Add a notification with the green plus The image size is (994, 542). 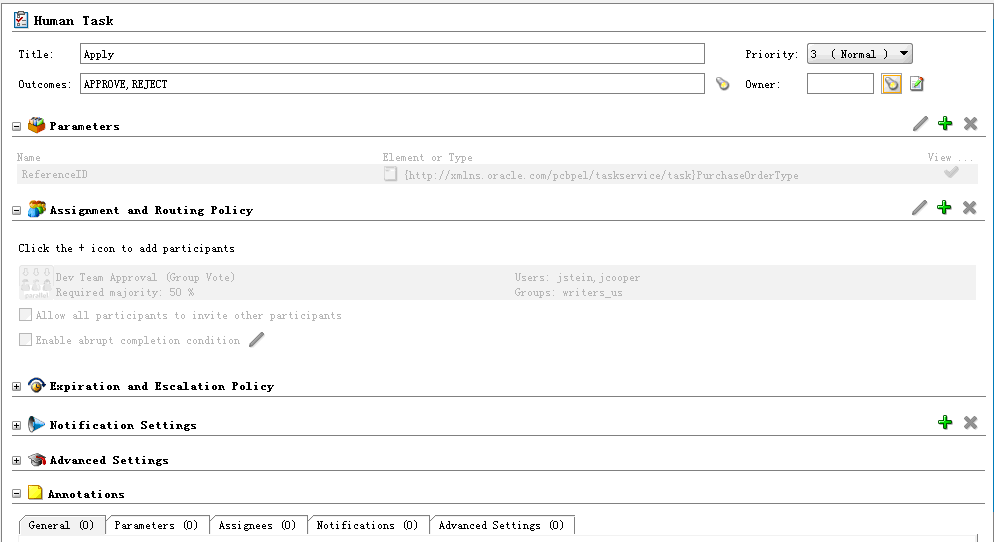[945, 422]
